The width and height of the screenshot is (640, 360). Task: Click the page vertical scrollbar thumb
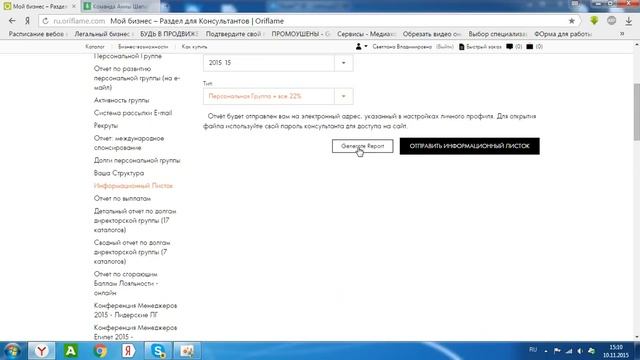[x=636, y=112]
